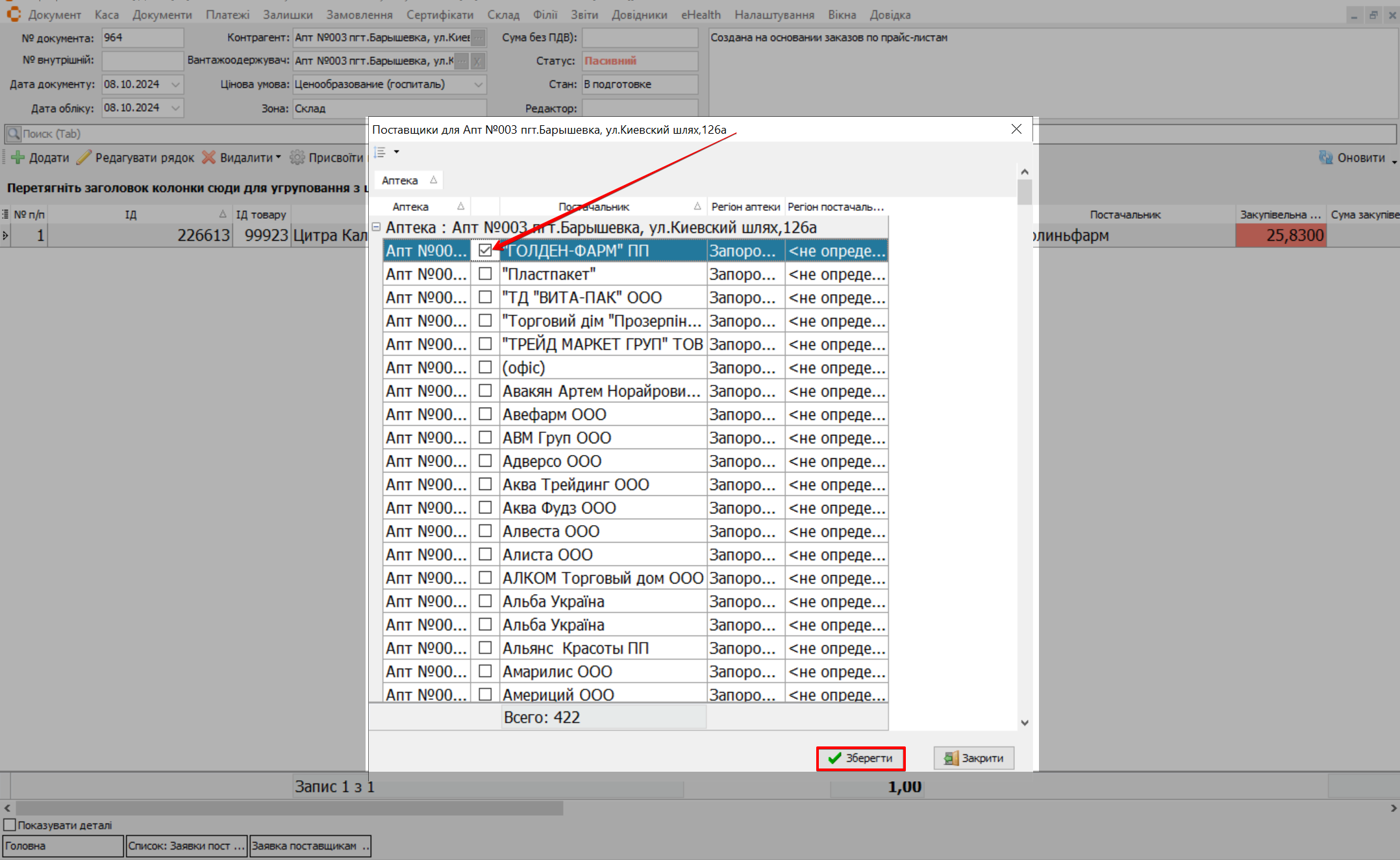
Task: Click the green checkmark Зберегти button
Action: (860, 758)
